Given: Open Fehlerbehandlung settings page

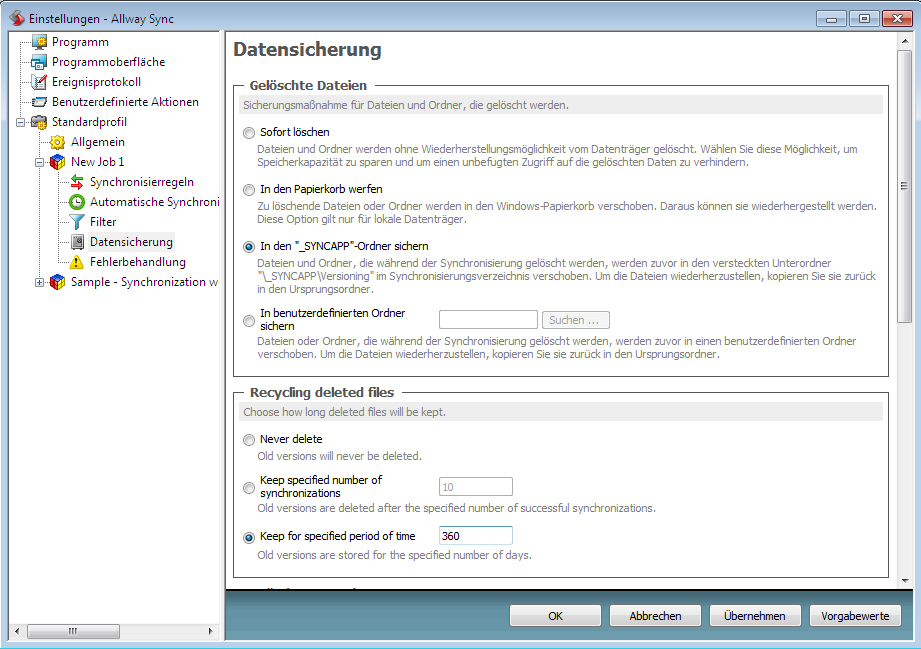Looking at the screenshot, I should click(x=137, y=262).
